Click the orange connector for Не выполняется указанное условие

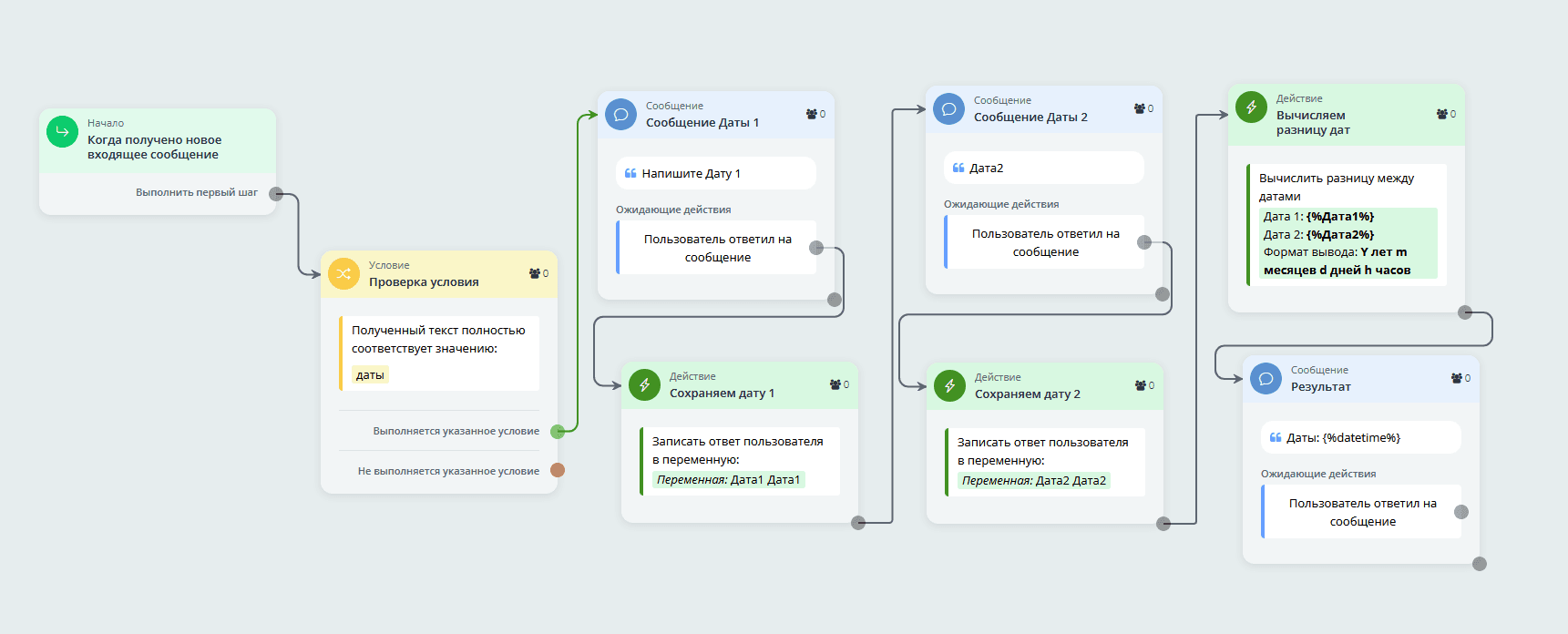click(x=558, y=470)
